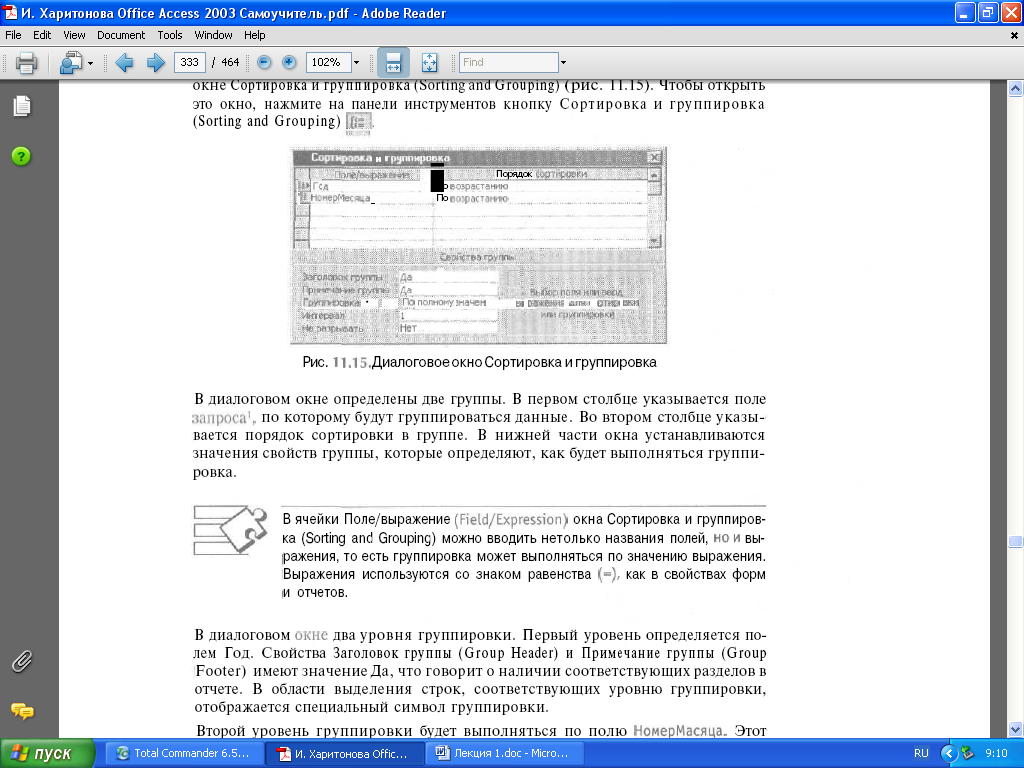The width and height of the screenshot is (1024, 768).
Task: Click the zoom percentage field 102%
Action: (x=328, y=62)
